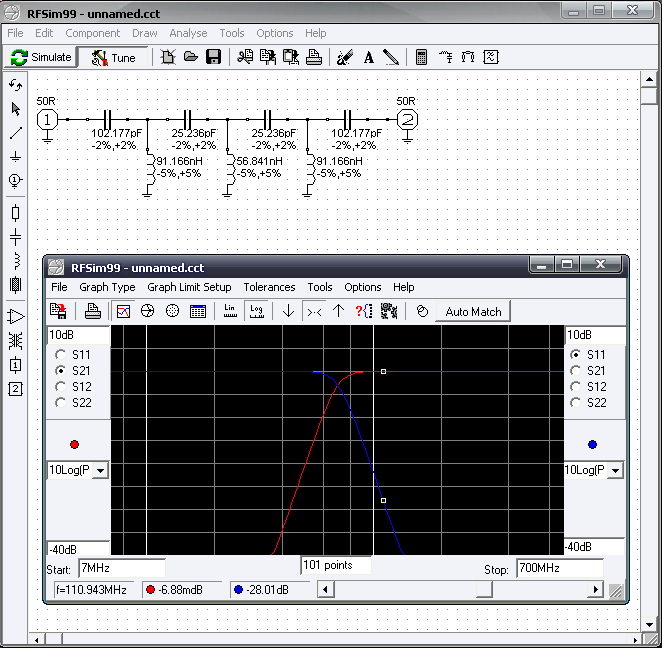Select left S11 radio button
Viewport: 662px width, 648px height.
(61, 355)
